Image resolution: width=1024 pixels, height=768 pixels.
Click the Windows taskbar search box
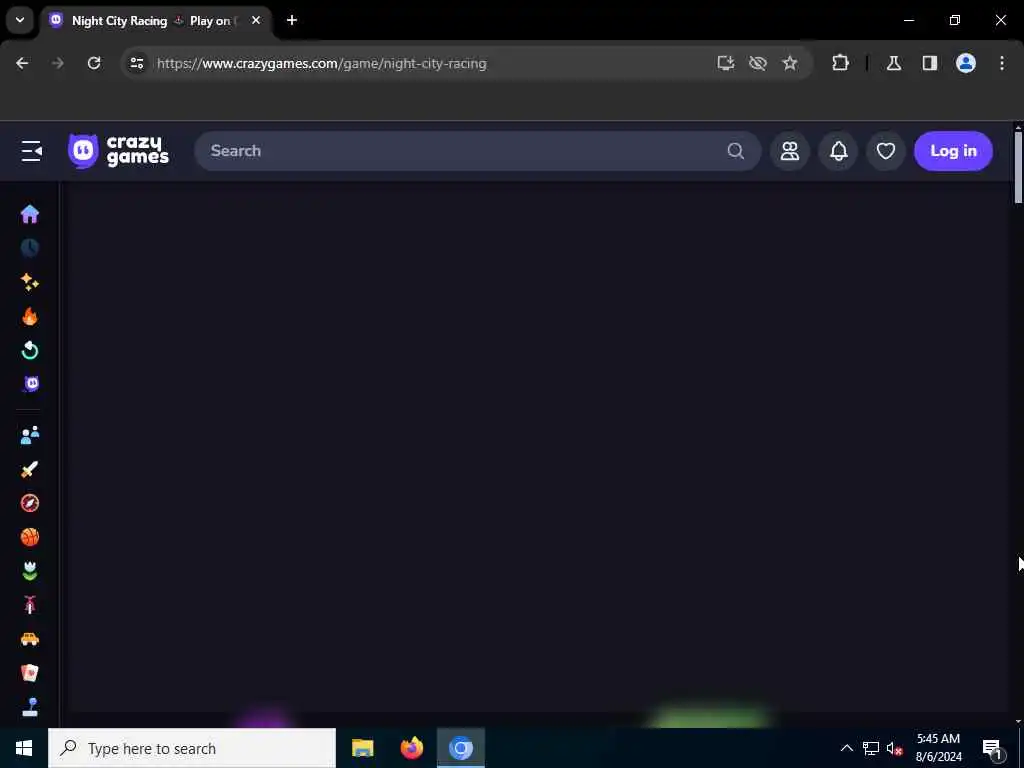[x=192, y=748]
